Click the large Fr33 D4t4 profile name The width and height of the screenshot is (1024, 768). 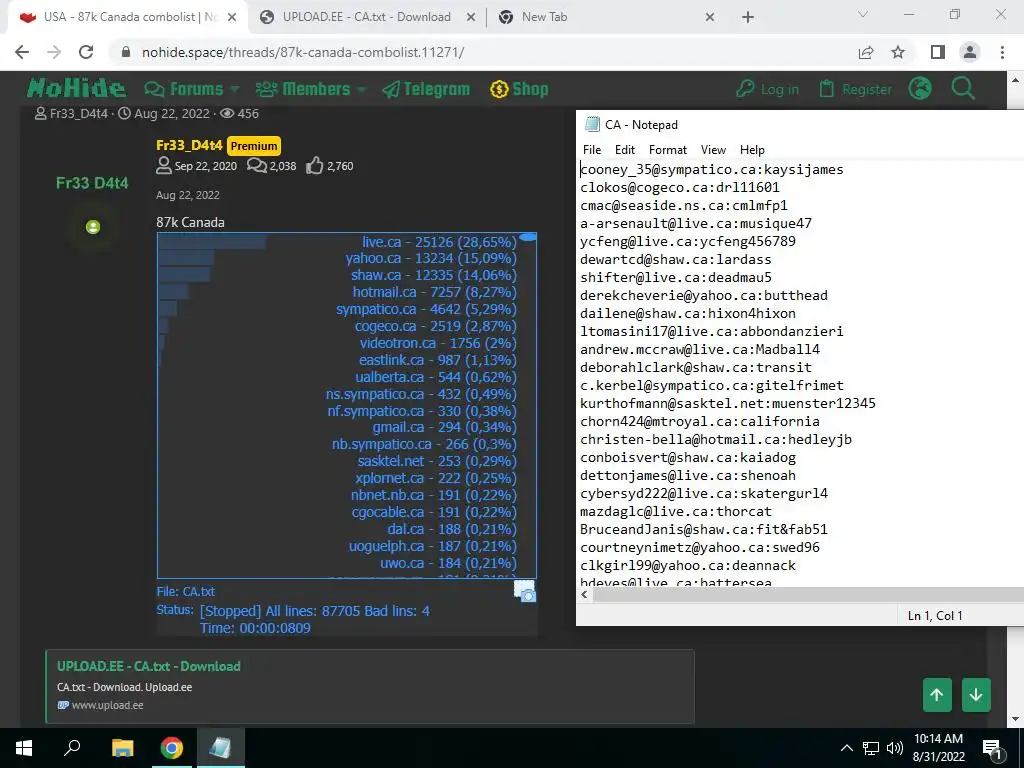pyautogui.click(x=92, y=183)
